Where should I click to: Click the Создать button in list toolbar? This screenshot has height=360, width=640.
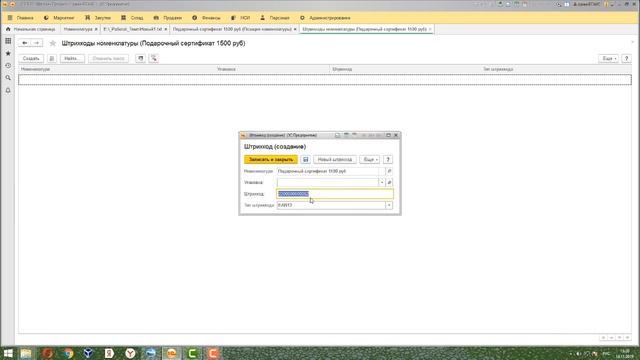click(x=31, y=58)
